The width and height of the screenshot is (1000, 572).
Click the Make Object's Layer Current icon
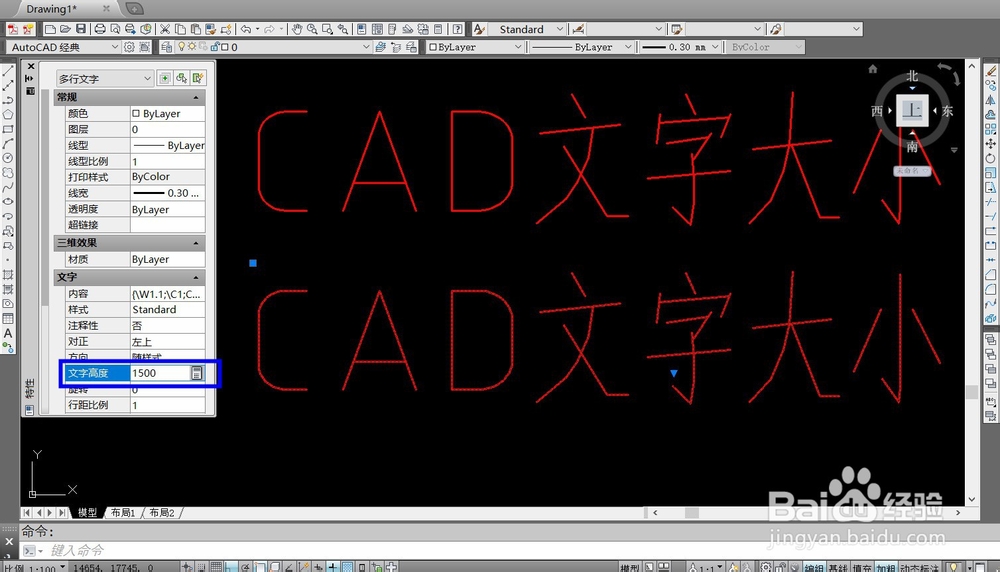(x=379, y=47)
